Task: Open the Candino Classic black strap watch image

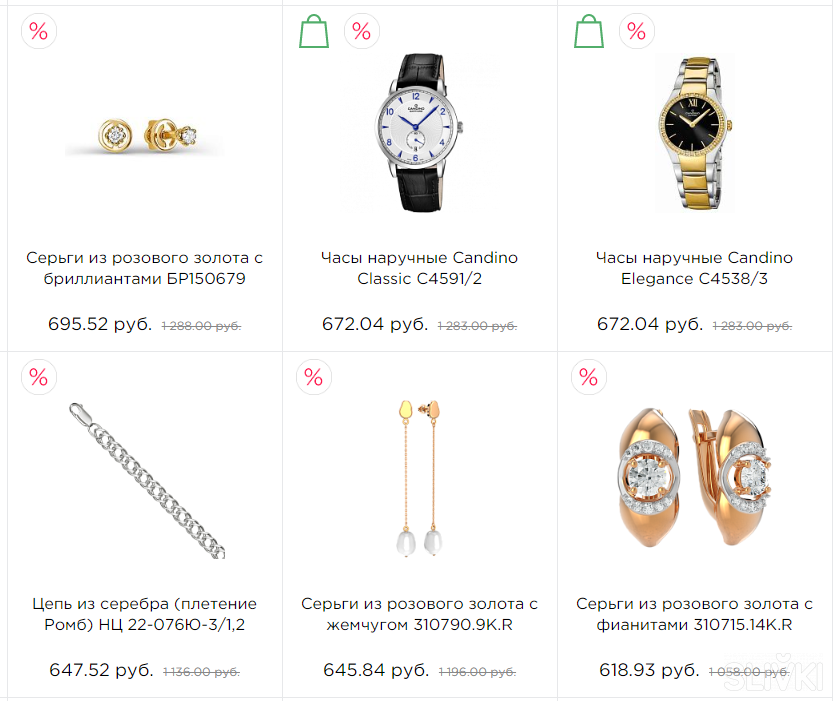Action: tap(420, 133)
